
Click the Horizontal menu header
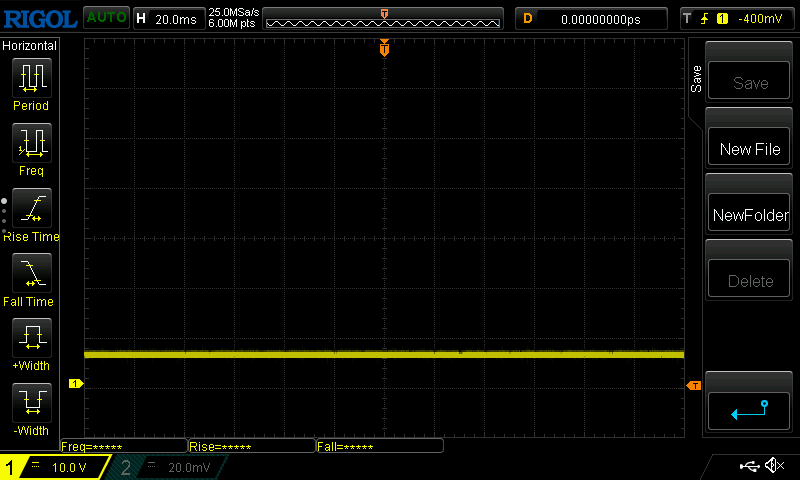pyautogui.click(x=30, y=45)
